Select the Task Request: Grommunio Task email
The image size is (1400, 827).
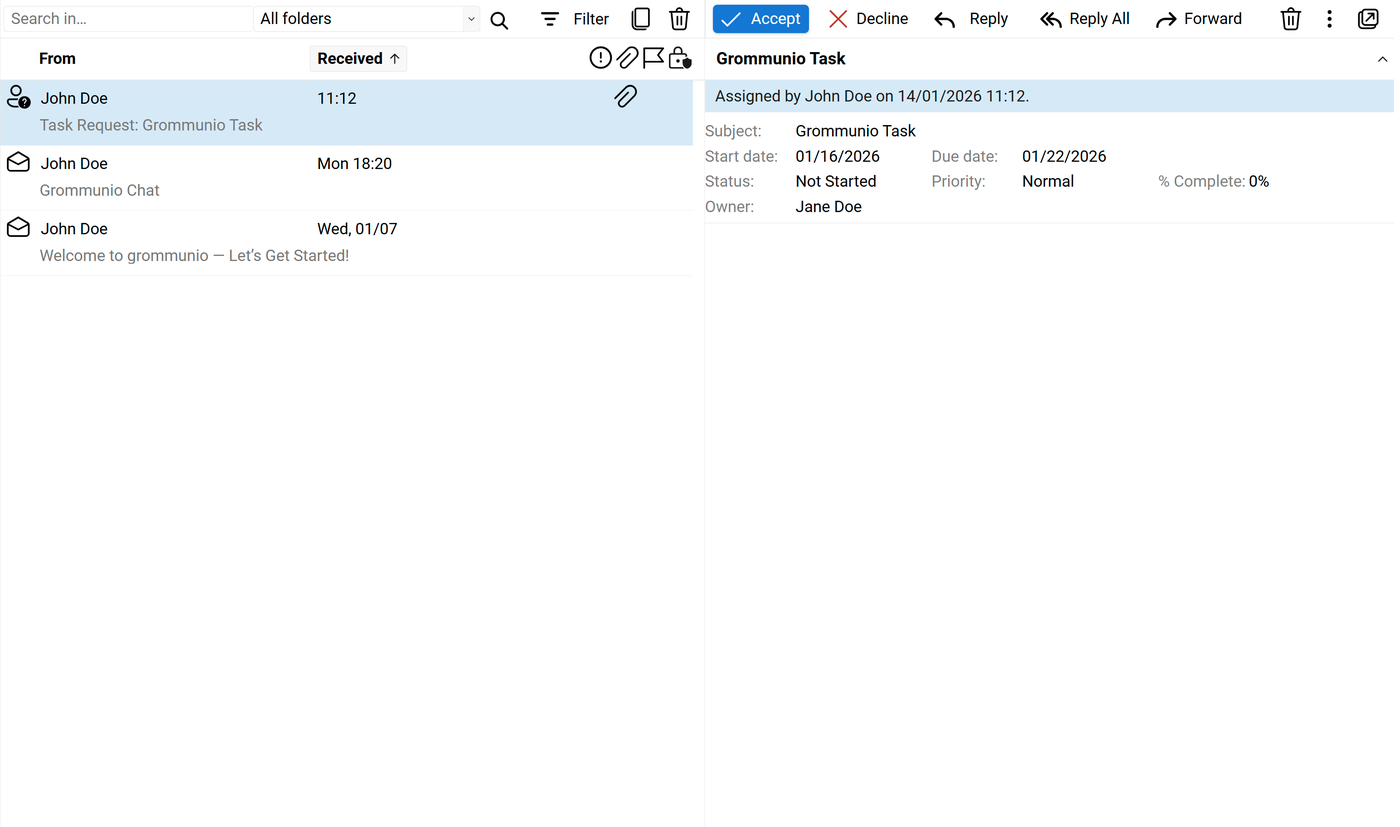346,113
